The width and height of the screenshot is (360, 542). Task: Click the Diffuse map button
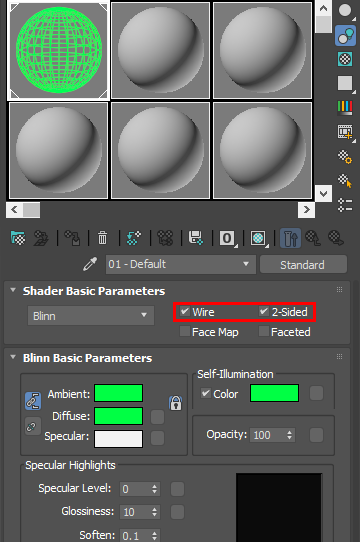coord(157,417)
